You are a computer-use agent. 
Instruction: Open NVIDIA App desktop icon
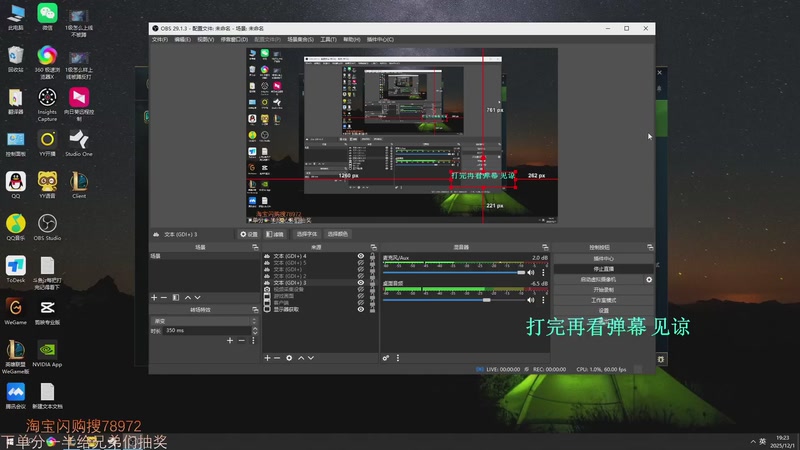[x=47, y=354]
